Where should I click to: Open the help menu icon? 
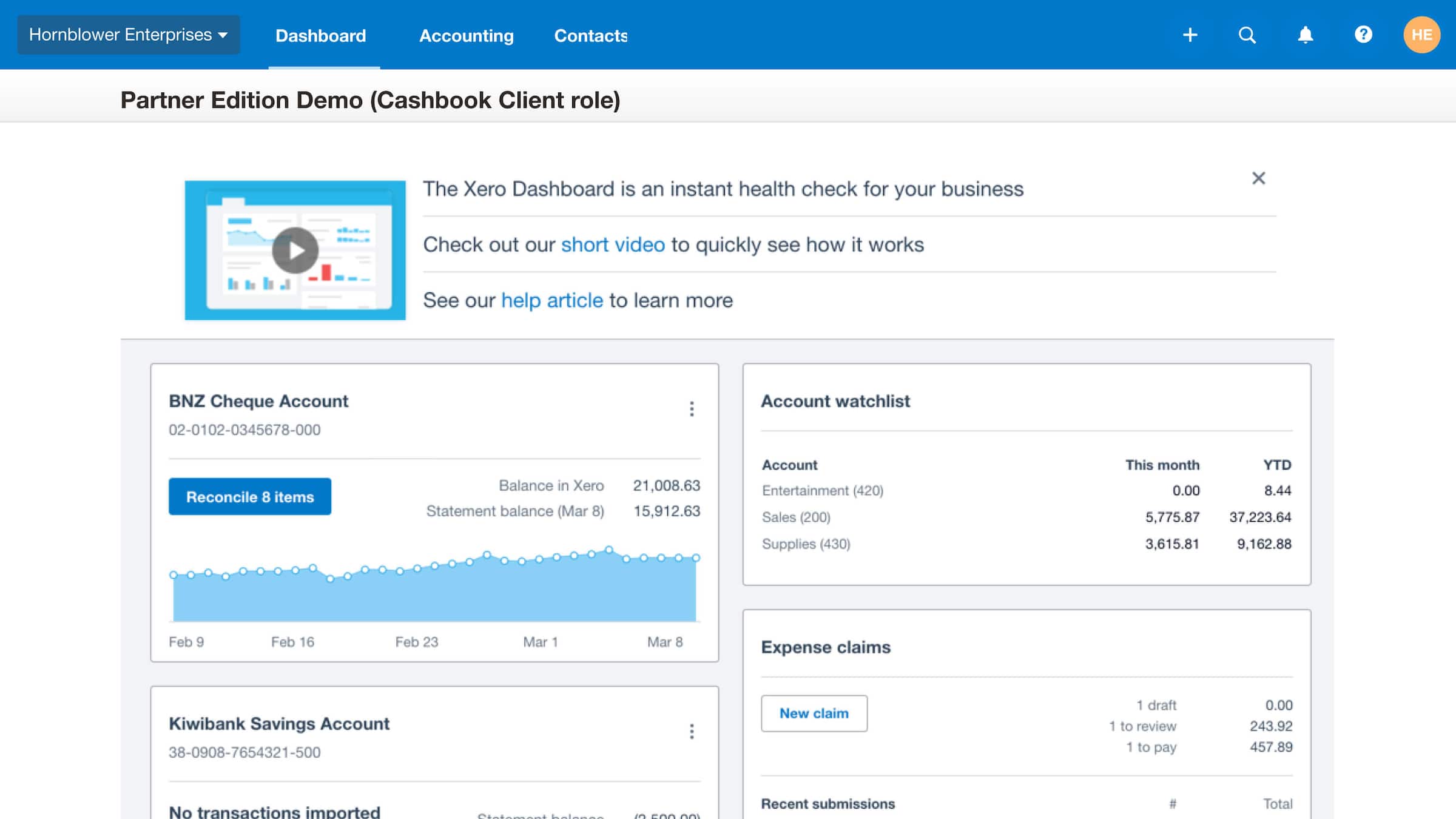point(1363,35)
